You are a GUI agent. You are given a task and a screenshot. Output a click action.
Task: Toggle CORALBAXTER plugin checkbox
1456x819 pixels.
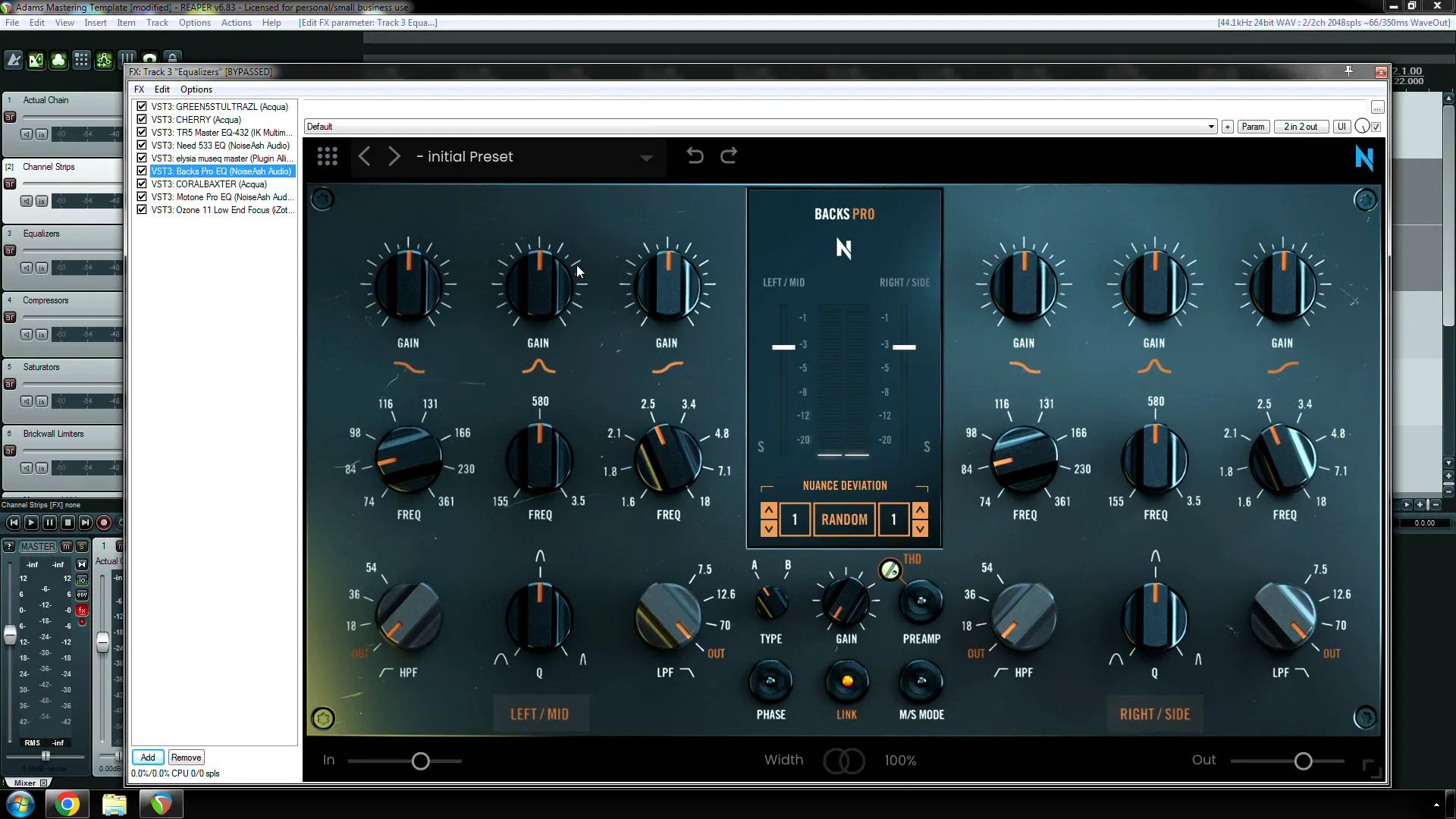(x=142, y=184)
